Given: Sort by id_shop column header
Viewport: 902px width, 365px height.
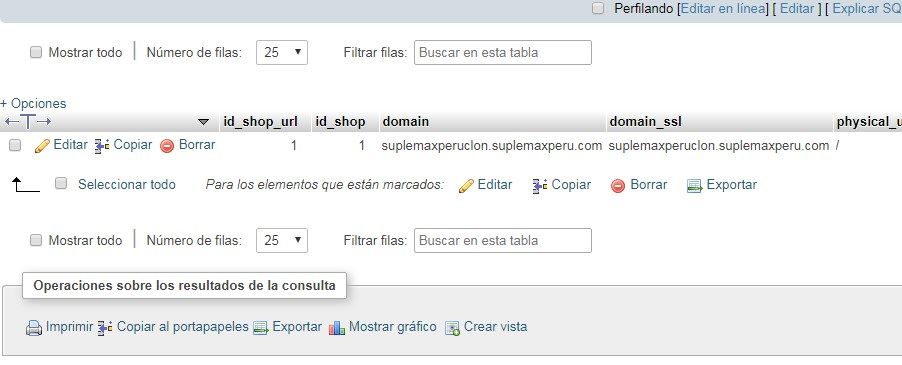Looking at the screenshot, I should point(341,122).
